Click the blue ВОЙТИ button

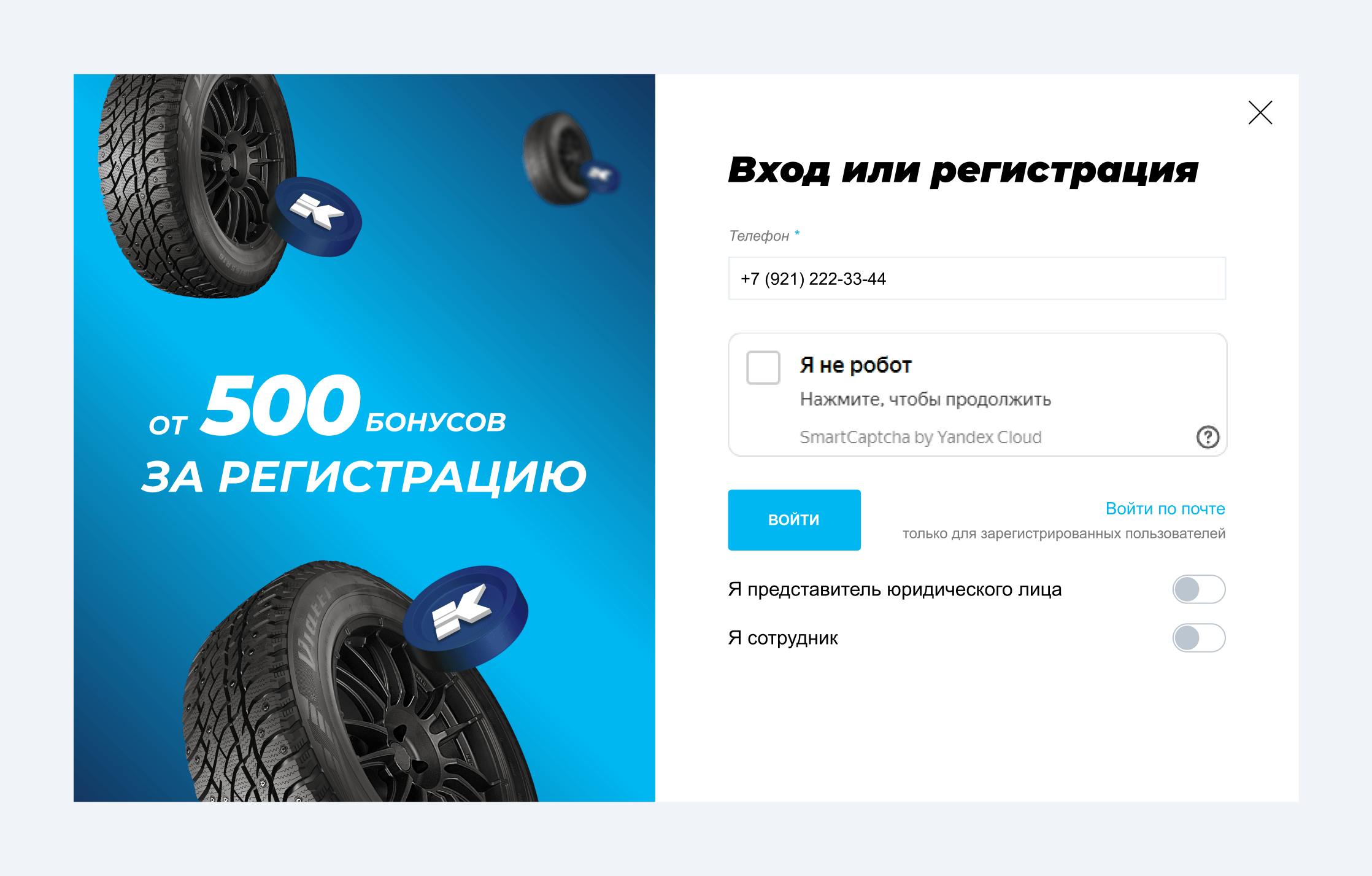point(794,520)
